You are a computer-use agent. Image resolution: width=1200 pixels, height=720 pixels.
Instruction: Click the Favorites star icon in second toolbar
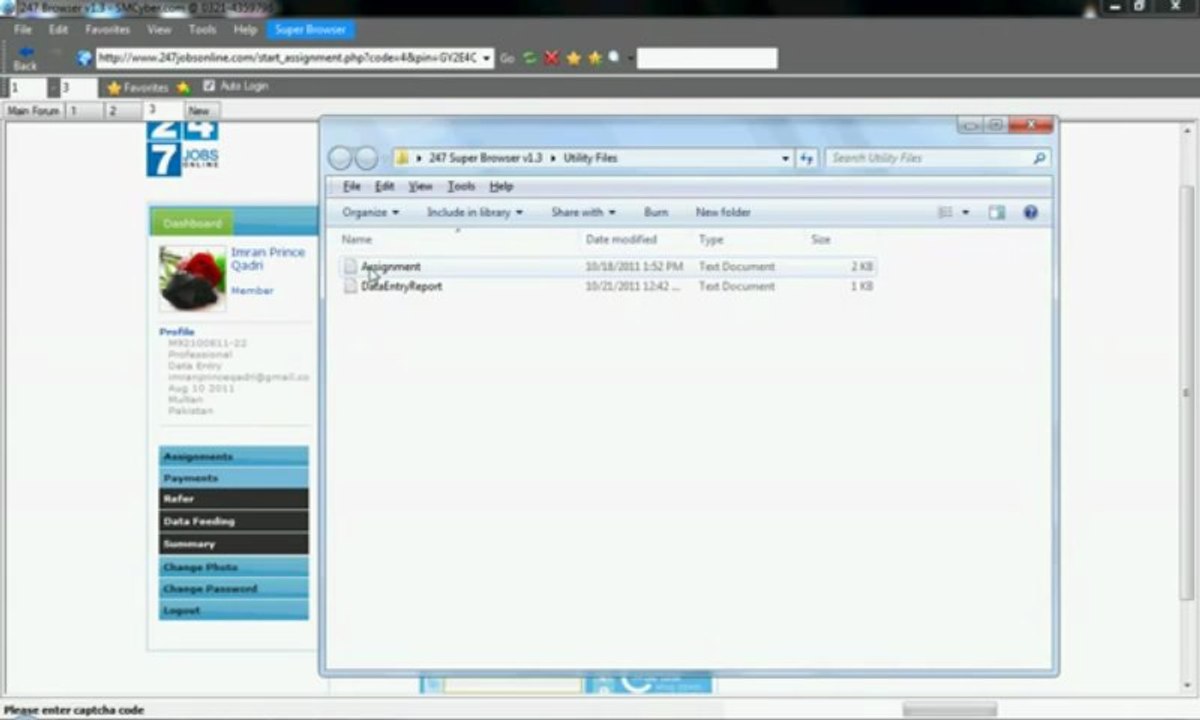click(x=114, y=87)
